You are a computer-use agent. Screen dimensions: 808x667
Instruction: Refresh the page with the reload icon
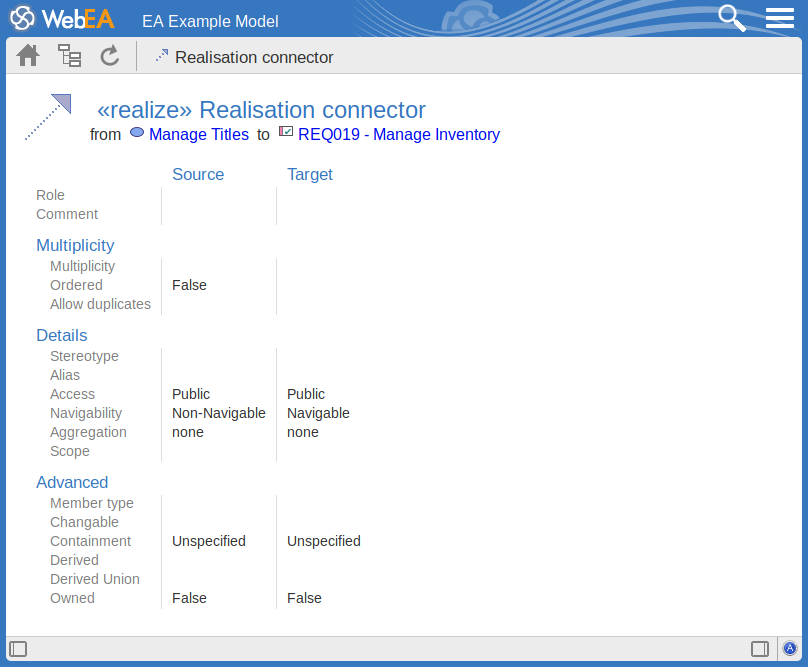110,56
